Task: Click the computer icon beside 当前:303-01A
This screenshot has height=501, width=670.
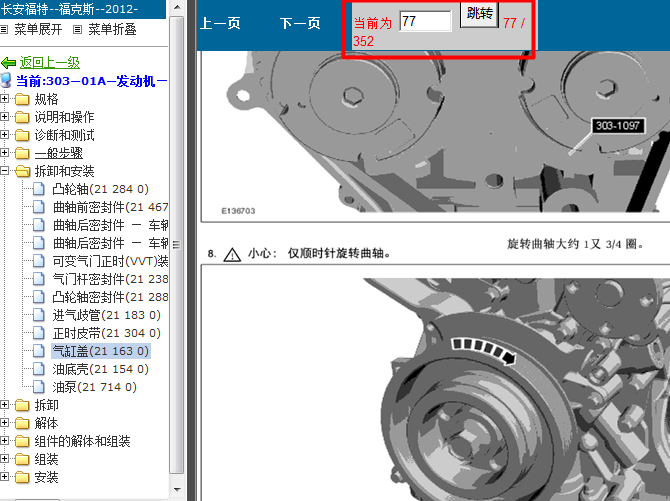Action: click(x=6, y=80)
